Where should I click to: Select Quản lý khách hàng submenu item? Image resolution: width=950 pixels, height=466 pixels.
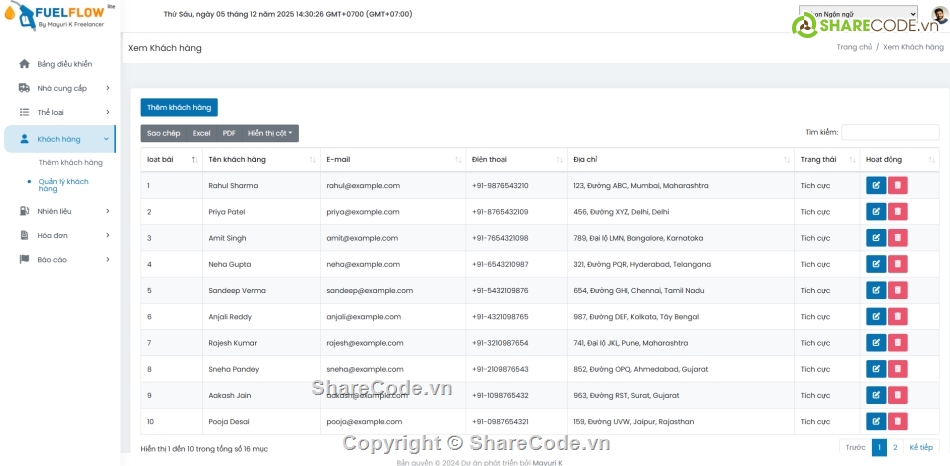coord(64,184)
